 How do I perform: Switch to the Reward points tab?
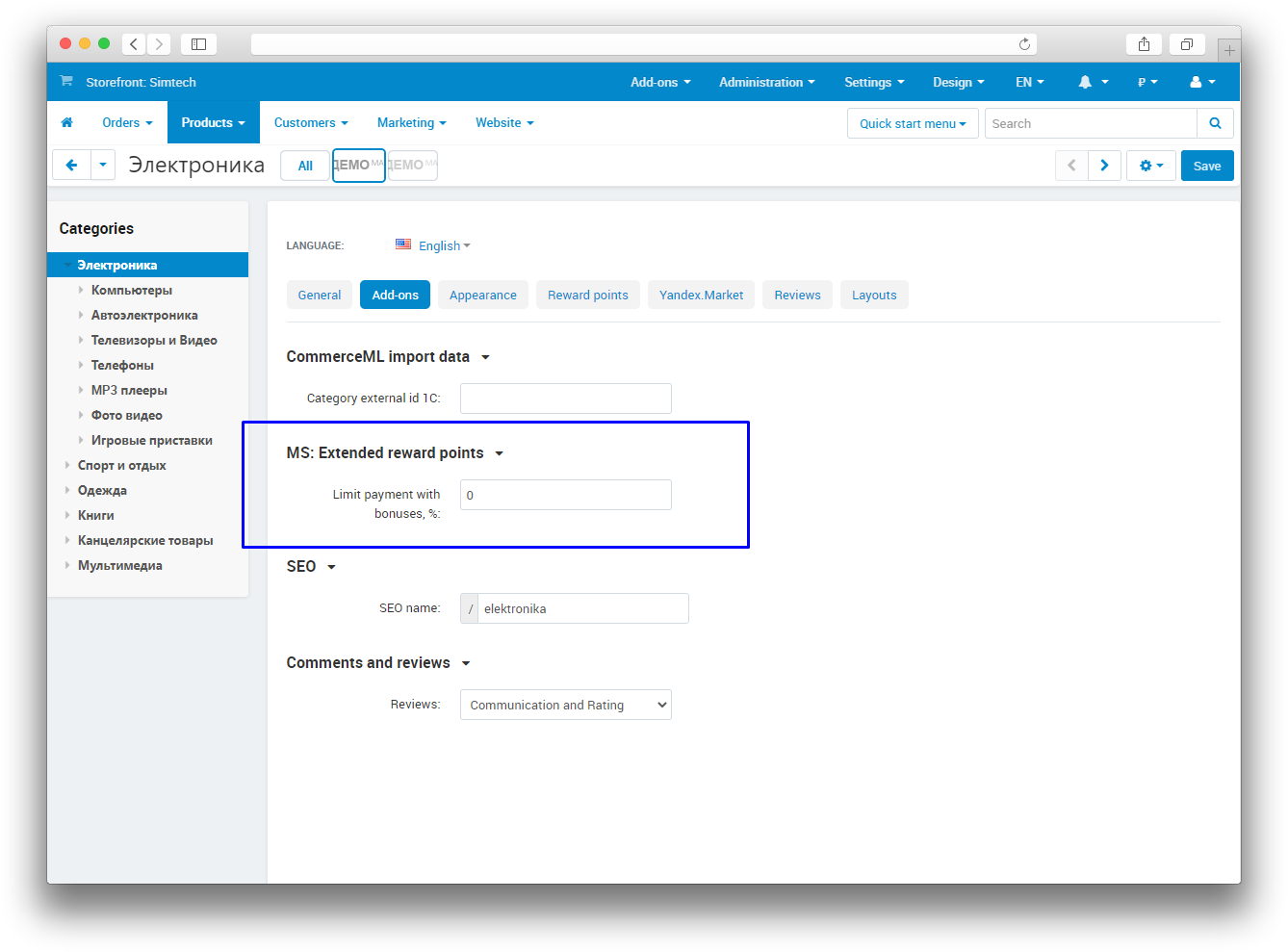click(587, 295)
